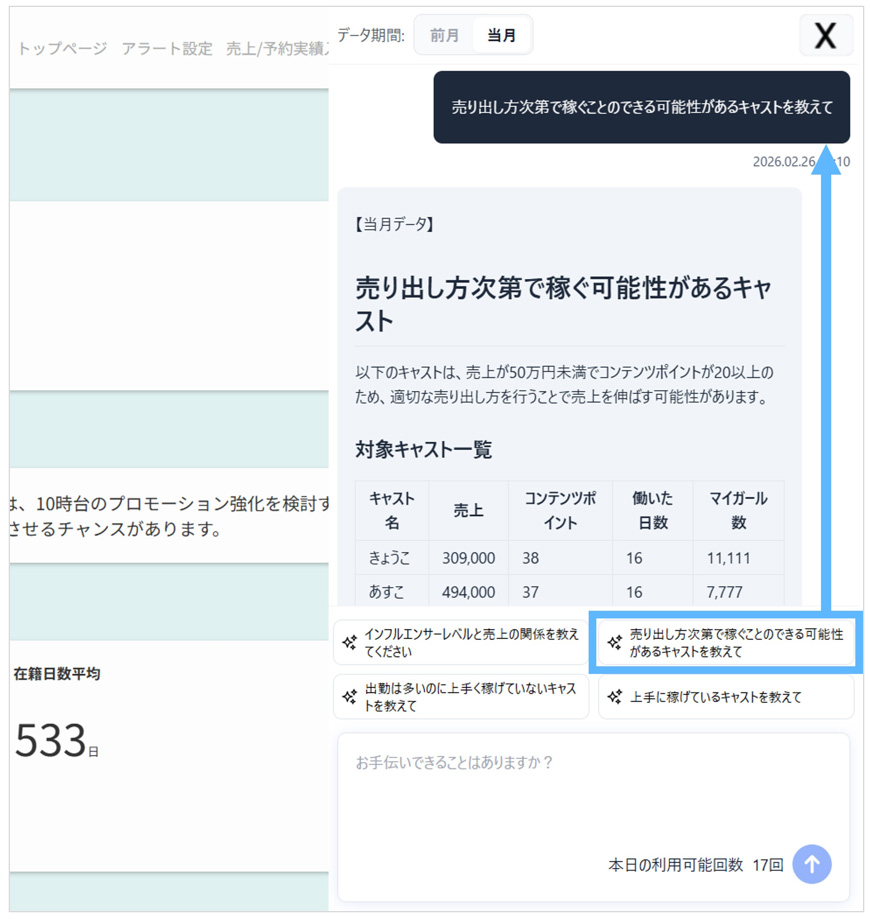Send the message with the arrow button
The image size is (870, 919).
(x=811, y=864)
